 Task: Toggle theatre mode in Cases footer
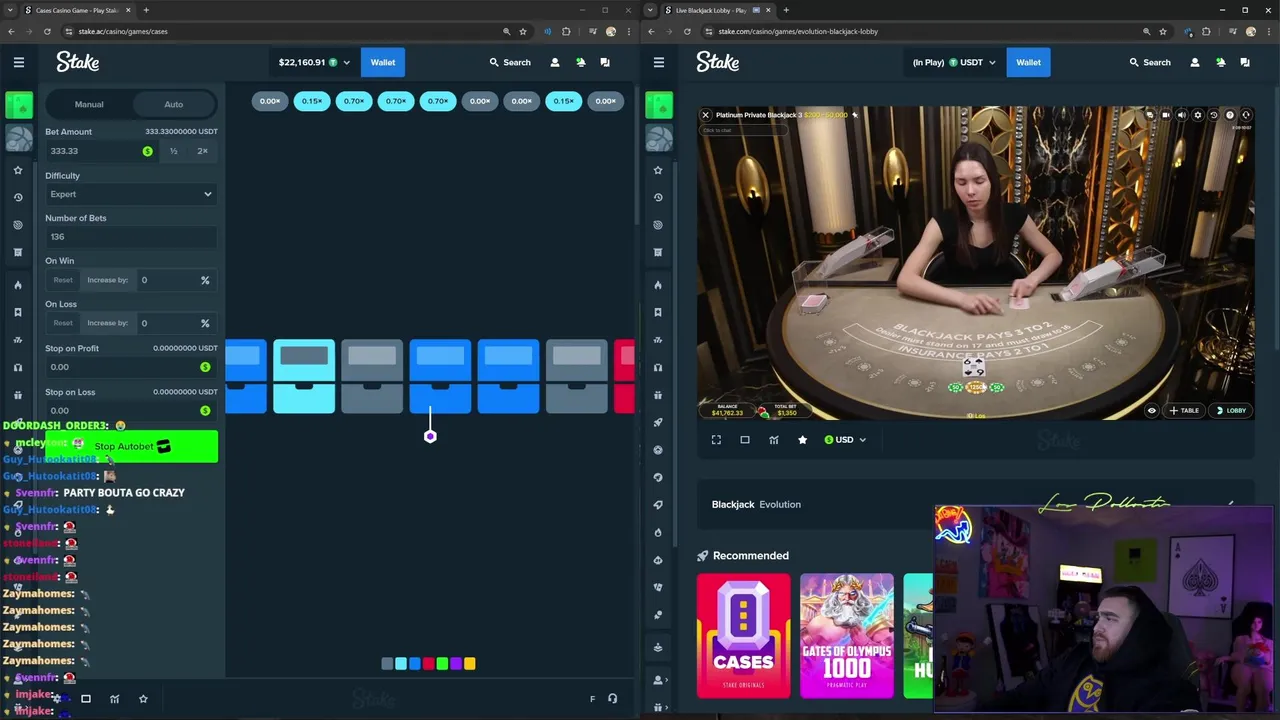point(86,699)
